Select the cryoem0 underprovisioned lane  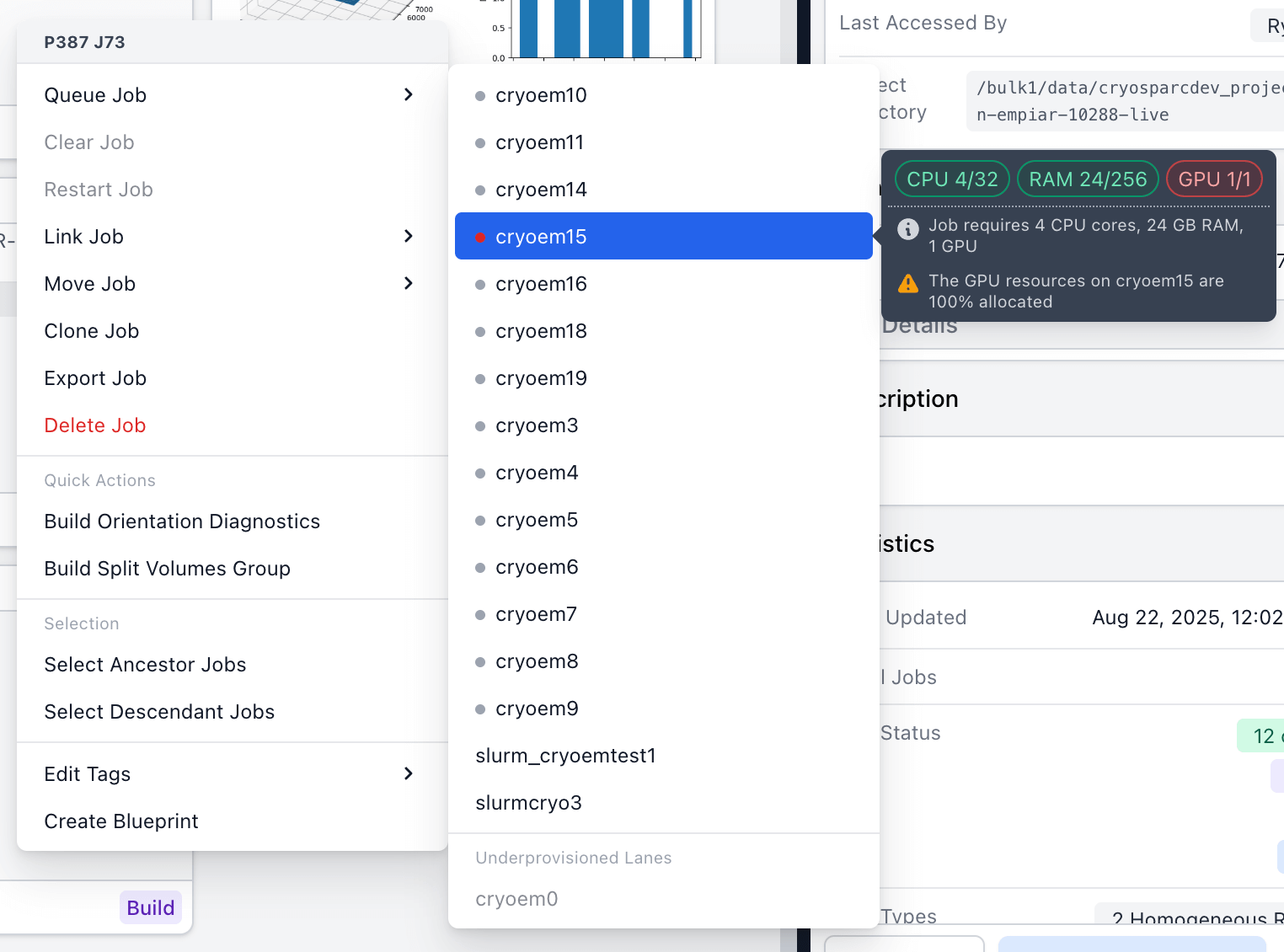[516, 899]
